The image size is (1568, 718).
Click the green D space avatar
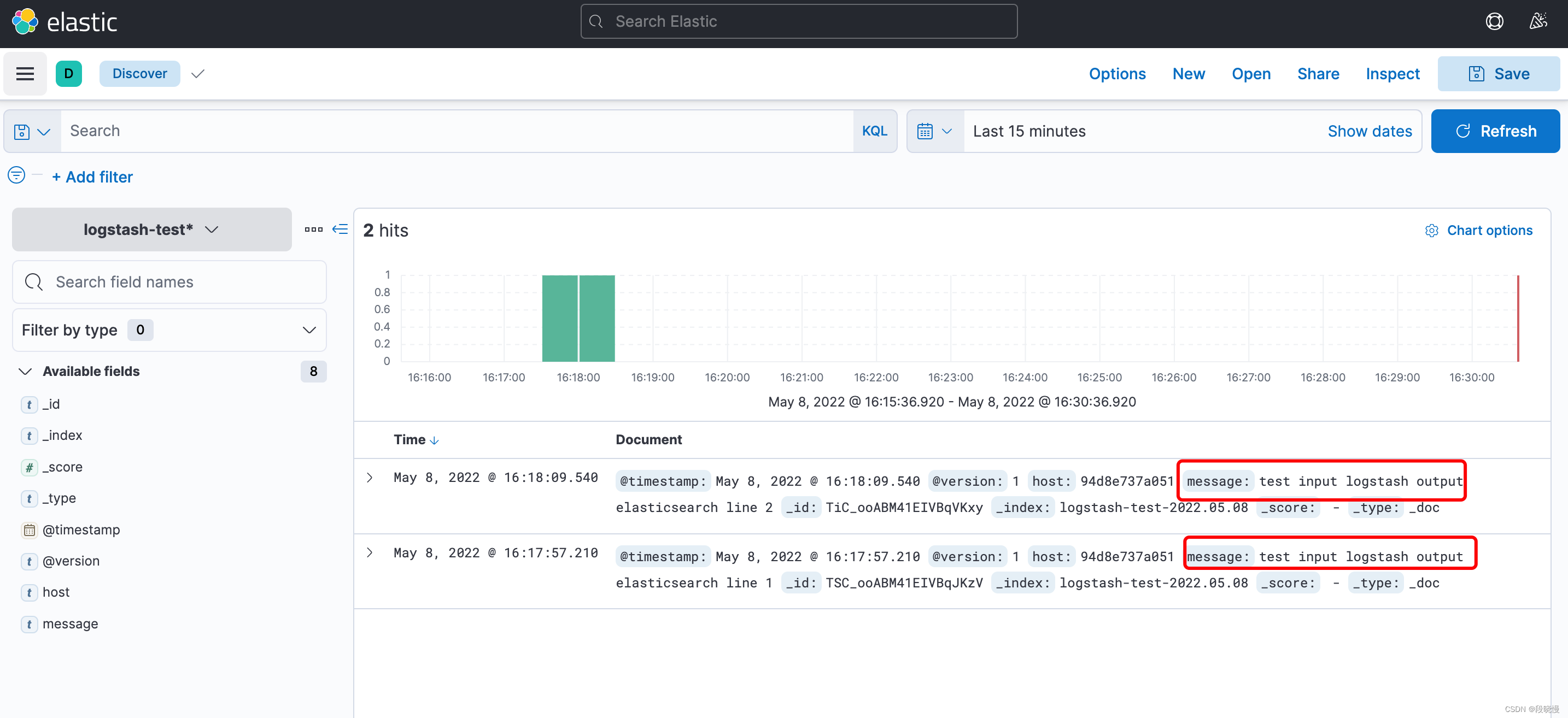click(69, 74)
